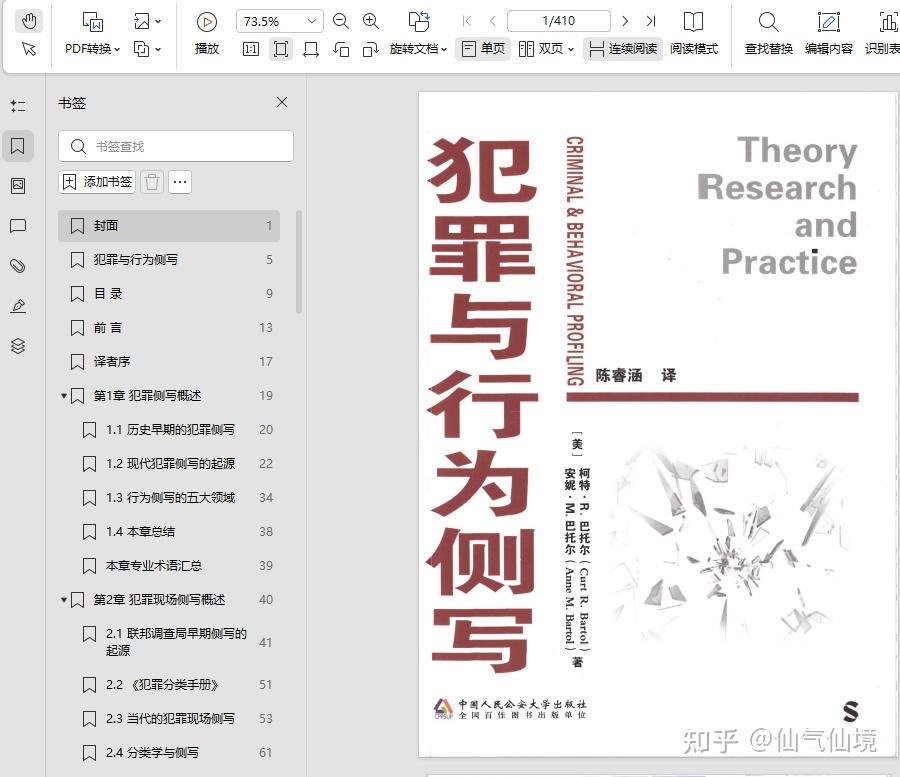Open the 73.5% zoom level dropdown
The image size is (900, 777).
pyautogui.click(x=280, y=21)
